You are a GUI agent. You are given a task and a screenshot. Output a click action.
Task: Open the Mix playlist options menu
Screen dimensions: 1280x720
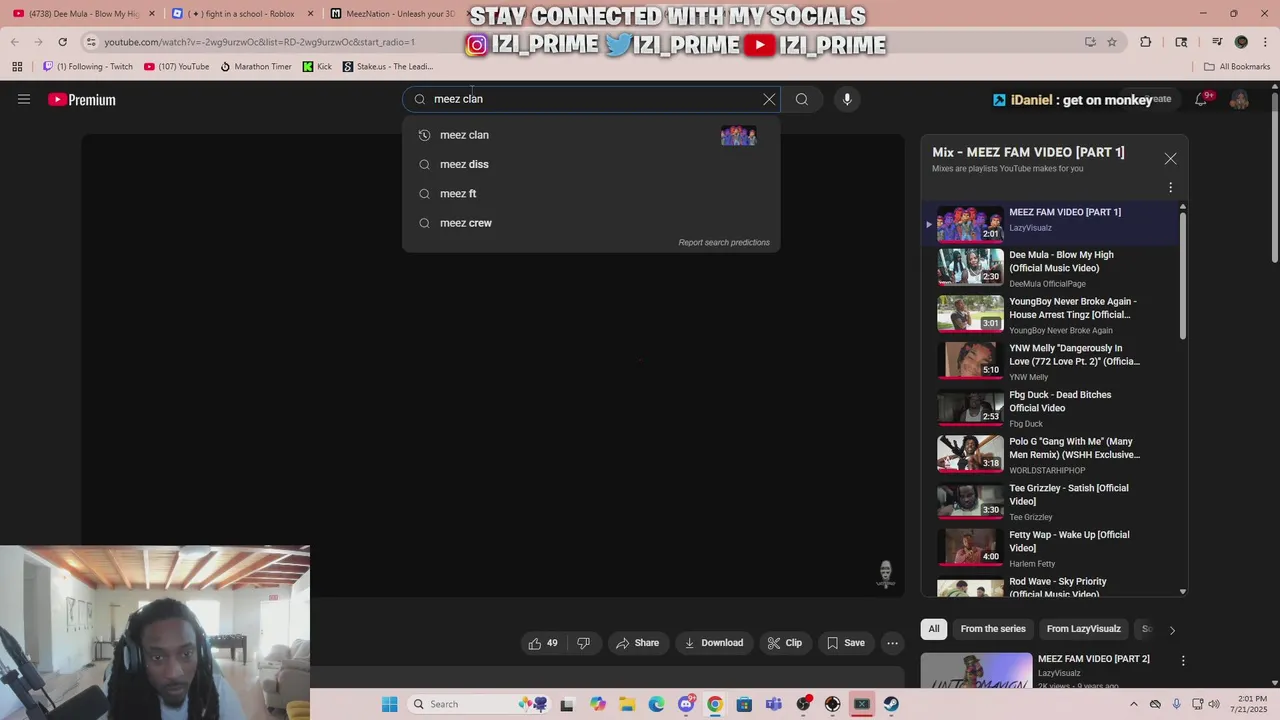point(1170,187)
